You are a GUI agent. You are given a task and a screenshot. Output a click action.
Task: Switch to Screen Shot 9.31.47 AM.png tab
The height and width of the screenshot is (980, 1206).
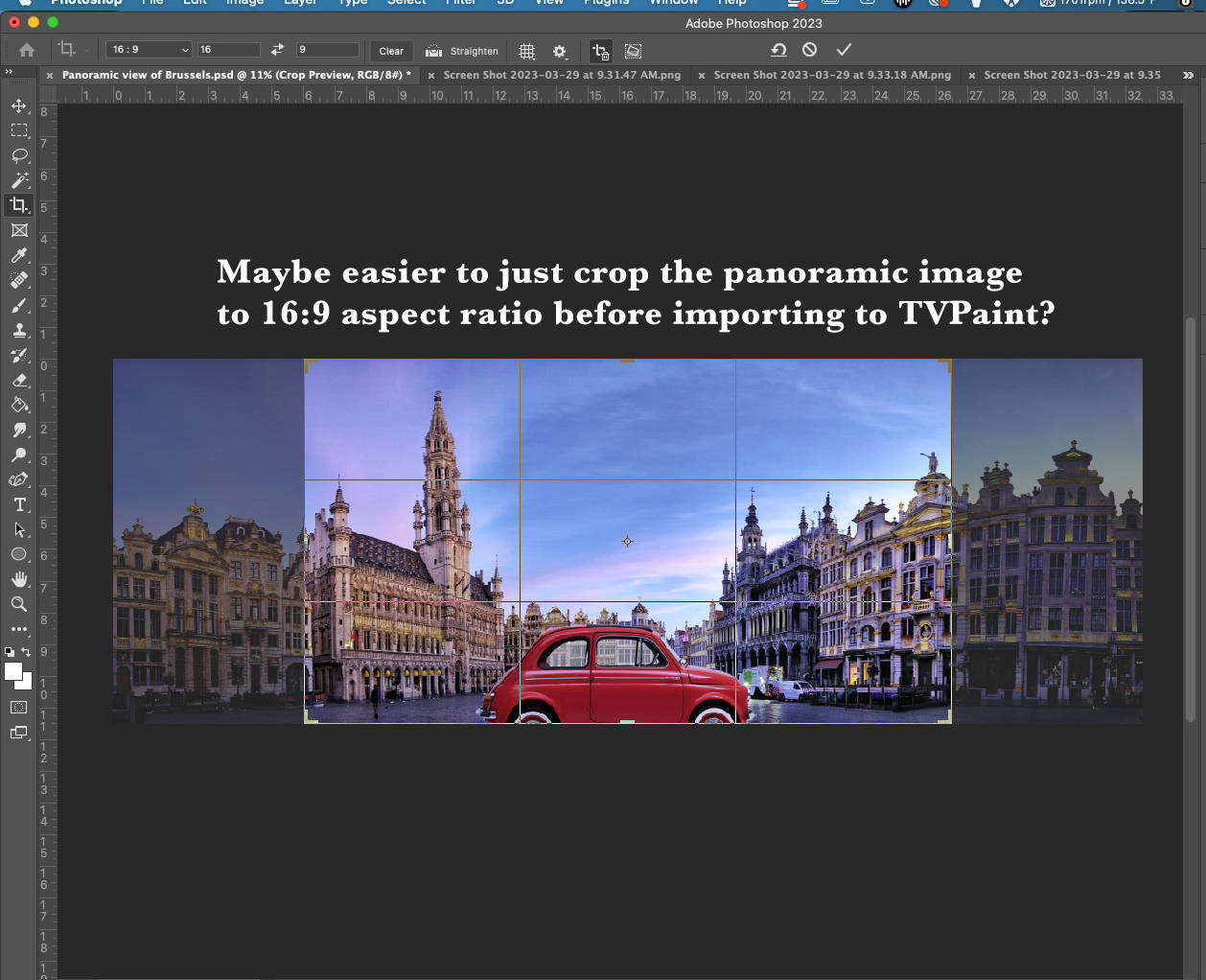[x=562, y=75]
